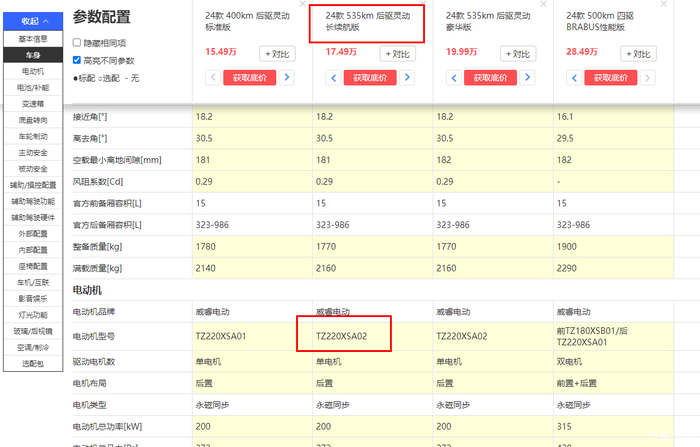Click left arrow under the 17.49万 model
The width and height of the screenshot is (700, 447).
click(x=333, y=77)
